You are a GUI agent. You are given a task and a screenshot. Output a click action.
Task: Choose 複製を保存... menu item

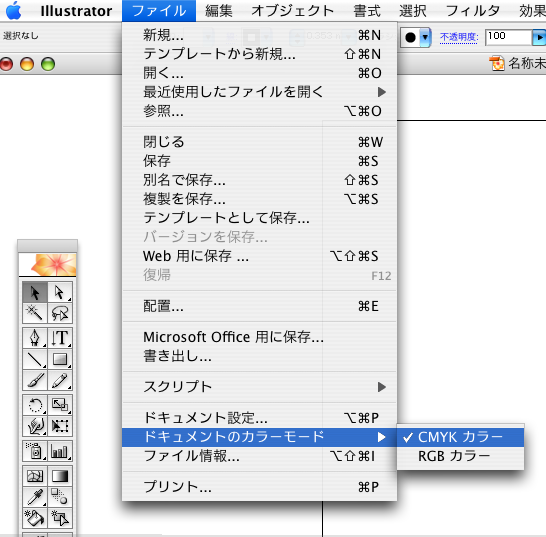tap(259, 199)
